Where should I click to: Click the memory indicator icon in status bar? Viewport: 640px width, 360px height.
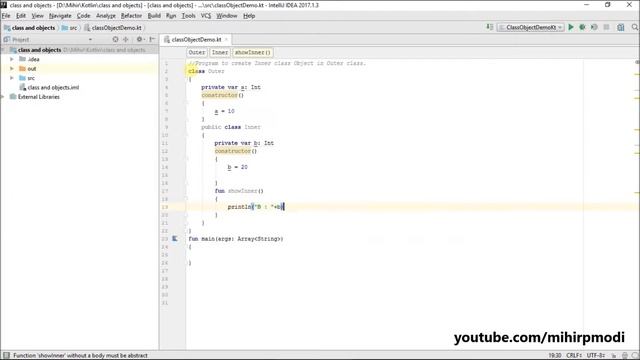tap(635, 356)
